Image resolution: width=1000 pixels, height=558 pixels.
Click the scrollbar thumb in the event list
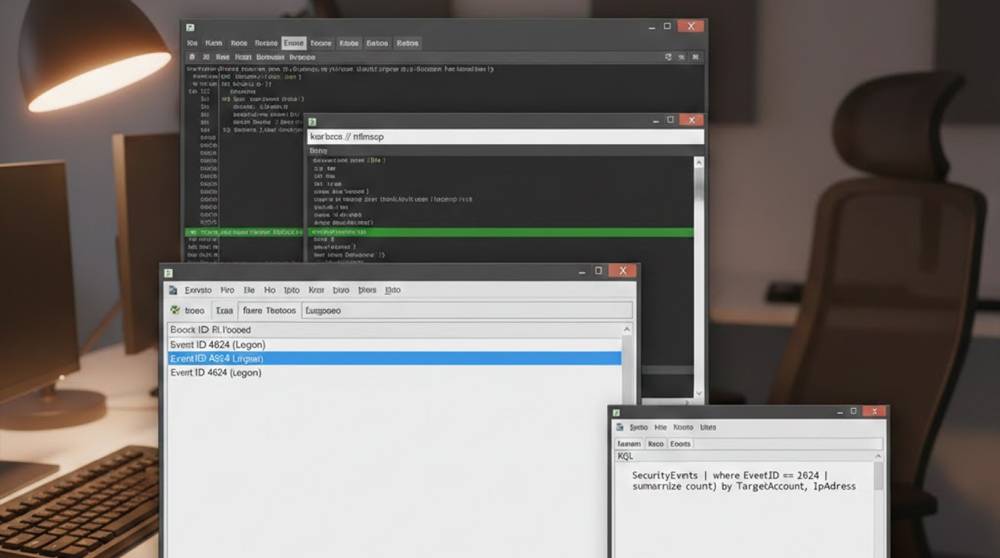pos(628,370)
